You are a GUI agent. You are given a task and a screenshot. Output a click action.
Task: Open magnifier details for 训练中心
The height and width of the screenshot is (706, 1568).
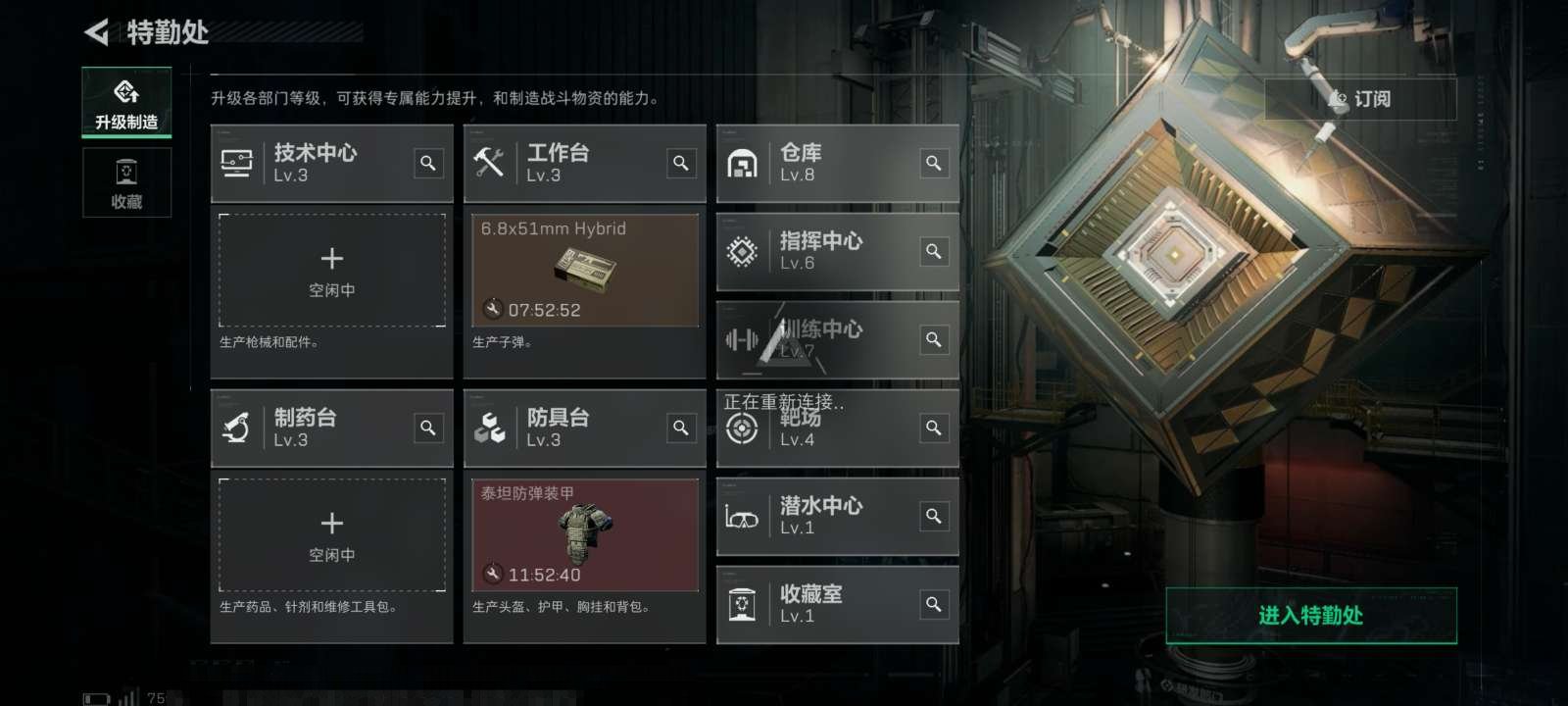pyautogui.click(x=934, y=339)
